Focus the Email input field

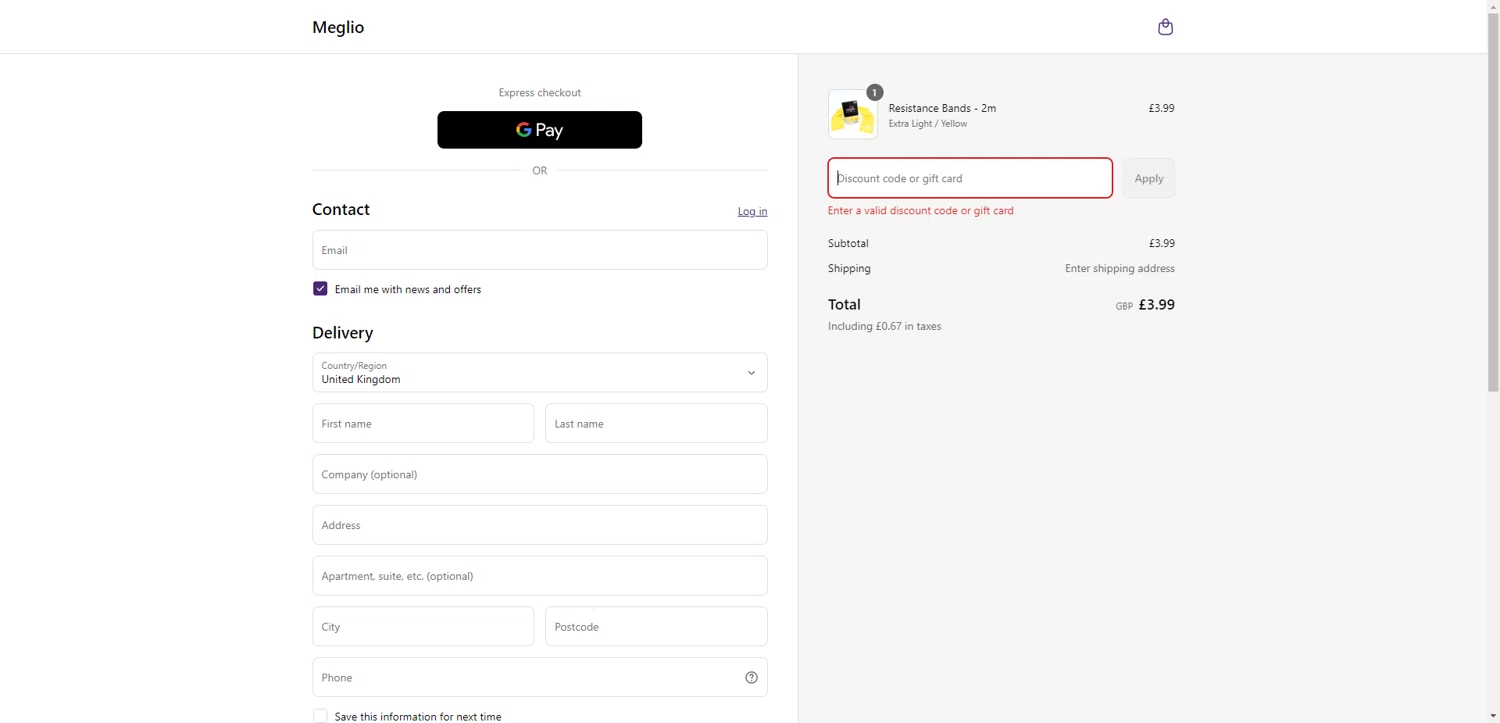(x=539, y=250)
